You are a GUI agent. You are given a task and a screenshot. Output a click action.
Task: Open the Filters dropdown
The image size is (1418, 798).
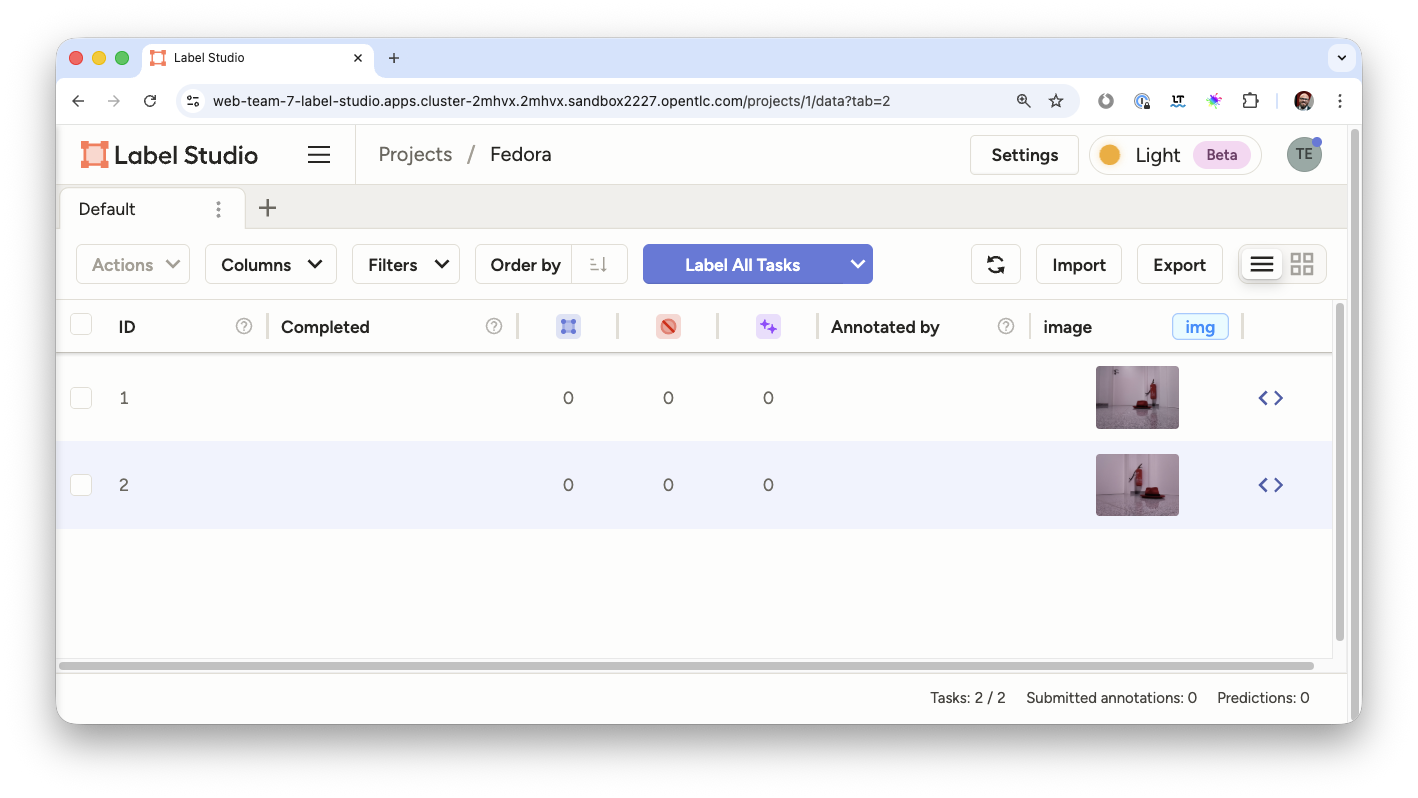point(405,265)
